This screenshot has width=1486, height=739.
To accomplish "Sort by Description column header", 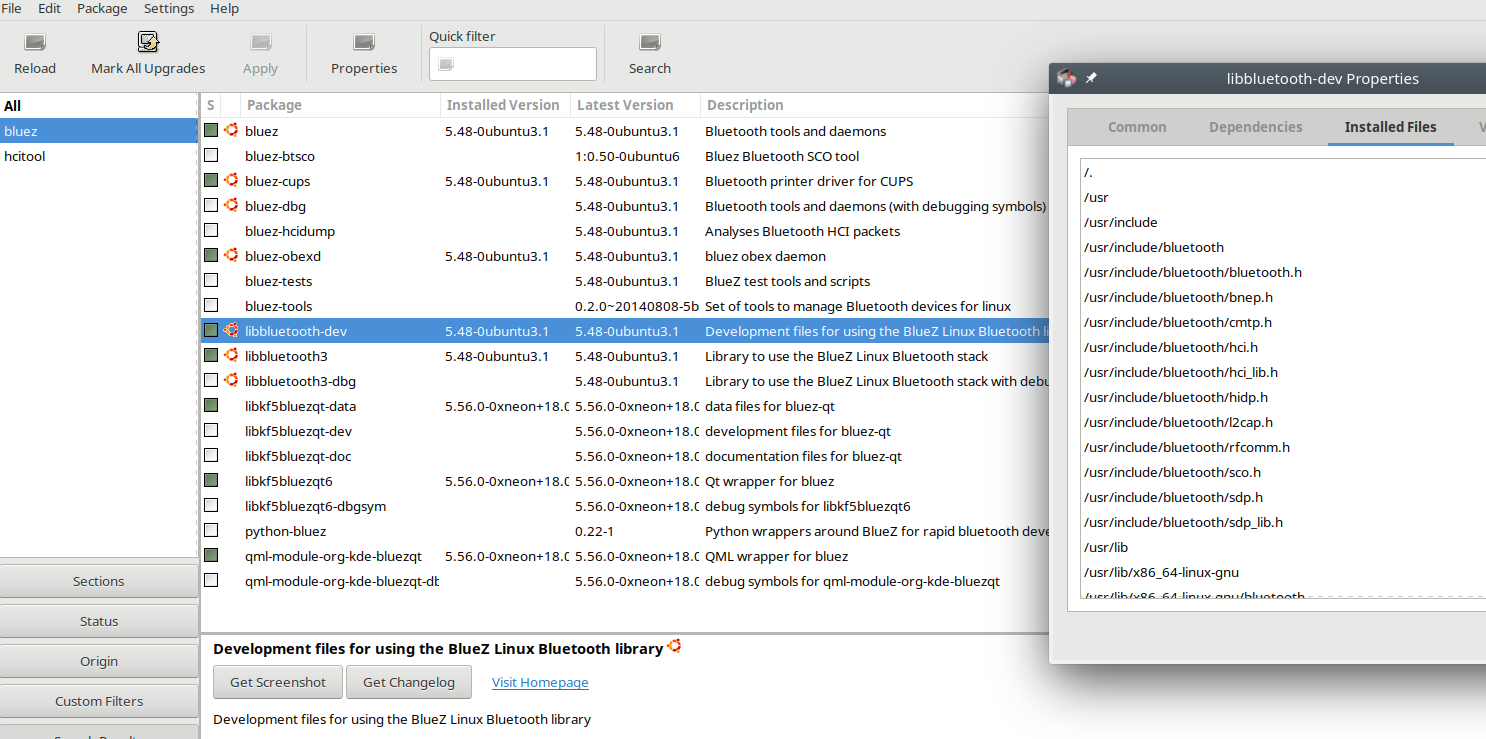I will (875, 105).
